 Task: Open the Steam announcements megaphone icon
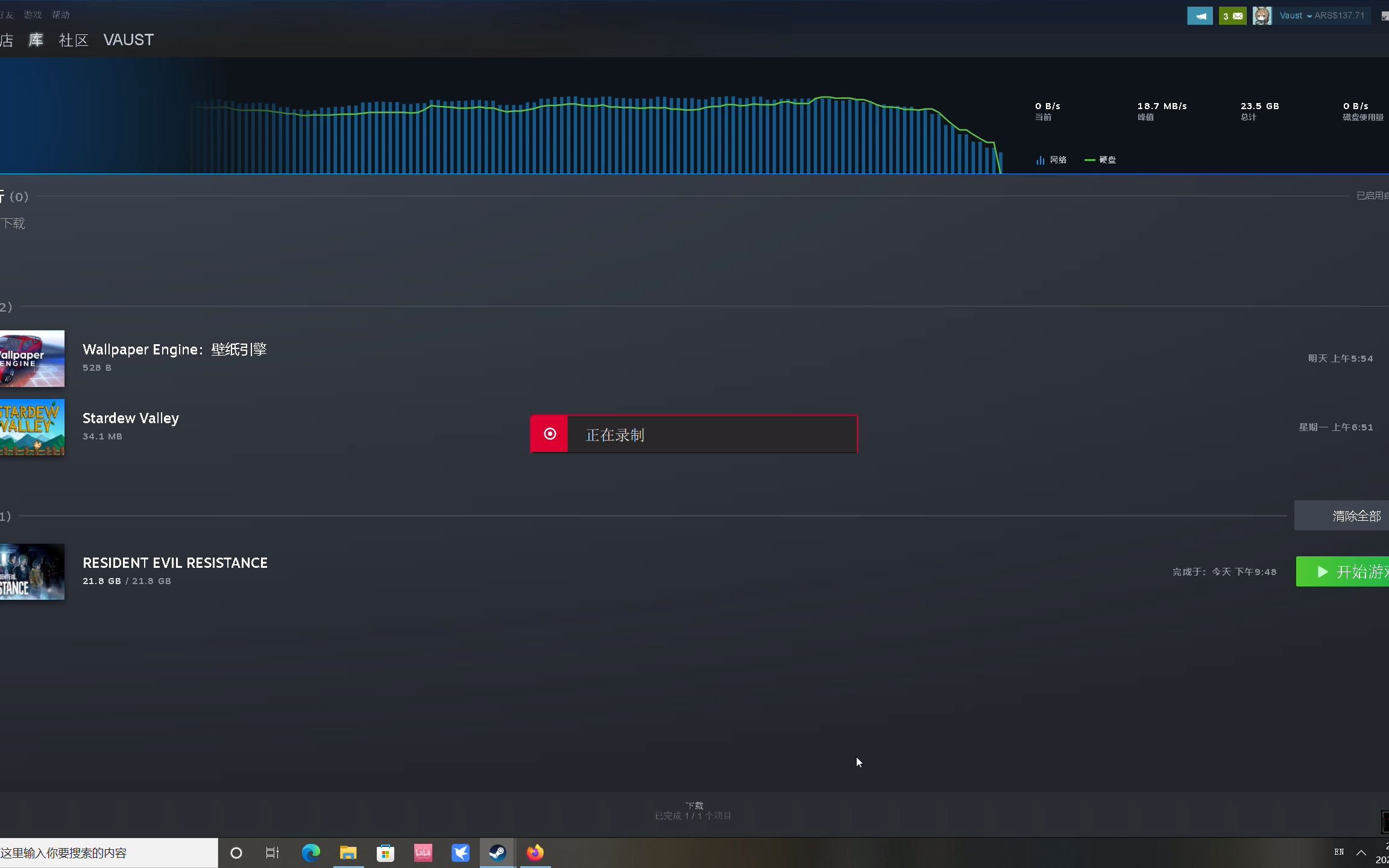pos(1200,16)
